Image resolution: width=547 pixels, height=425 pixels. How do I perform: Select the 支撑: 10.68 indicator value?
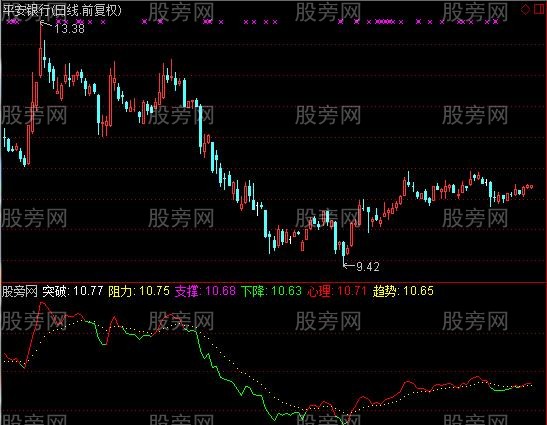click(205, 291)
